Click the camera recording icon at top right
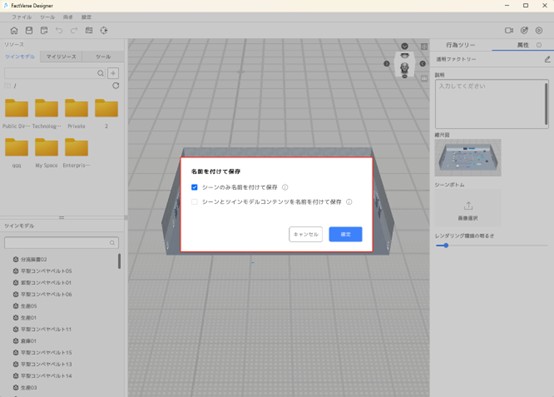The width and height of the screenshot is (554, 397). coord(509,30)
